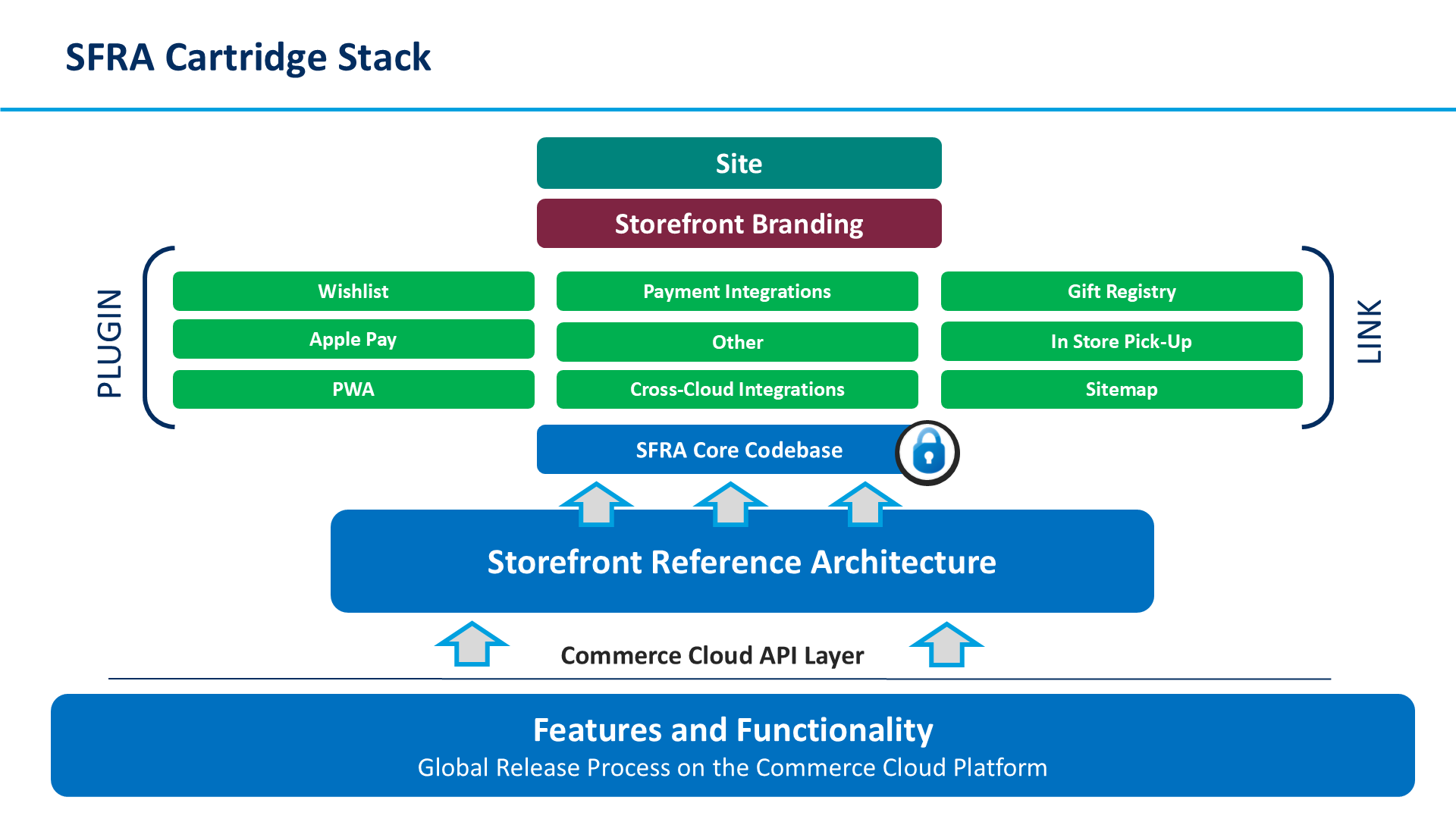Click the SFRA Core Codebase label

(x=739, y=450)
